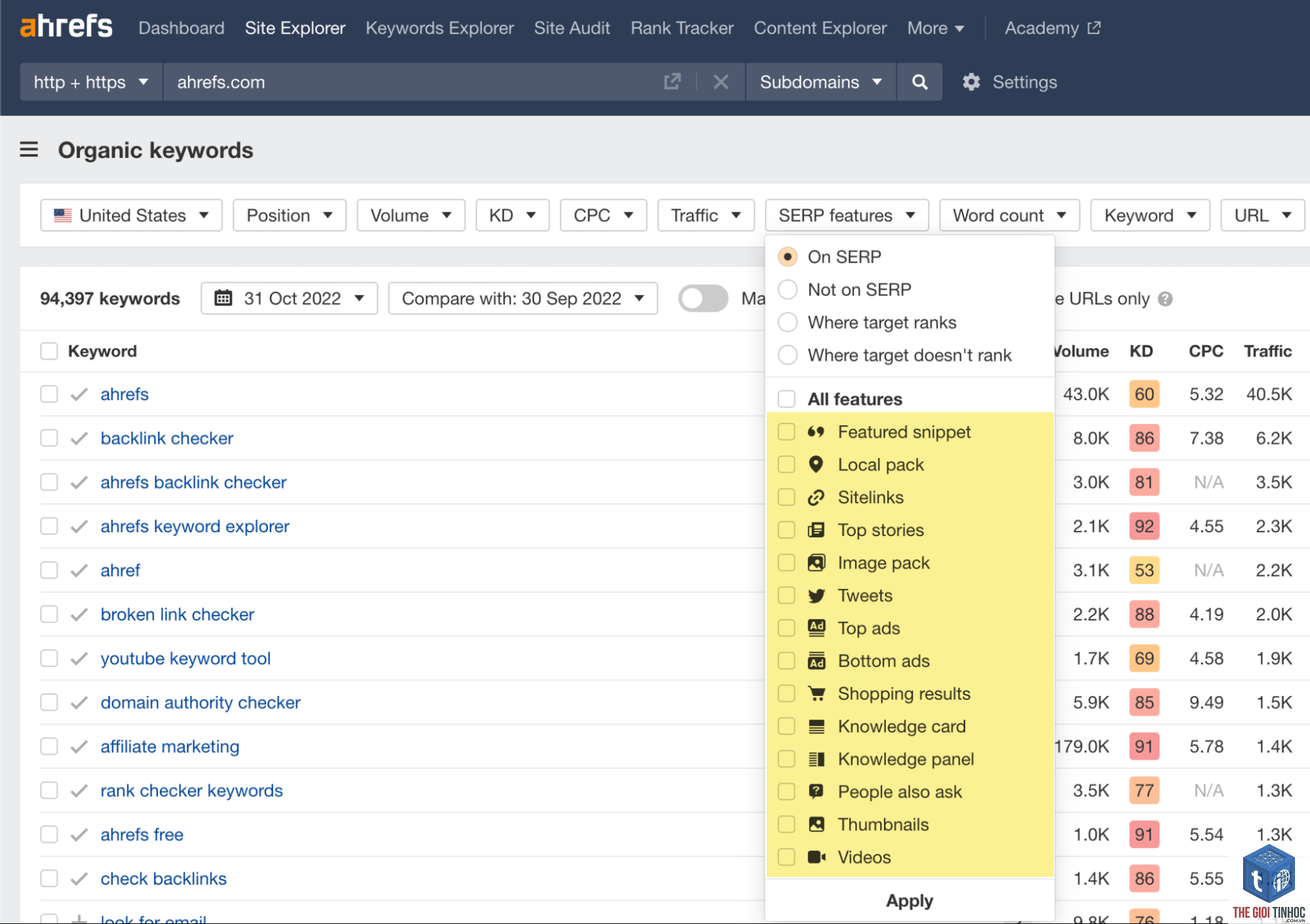
Task: Select the On SERP radio button
Action: click(x=788, y=257)
